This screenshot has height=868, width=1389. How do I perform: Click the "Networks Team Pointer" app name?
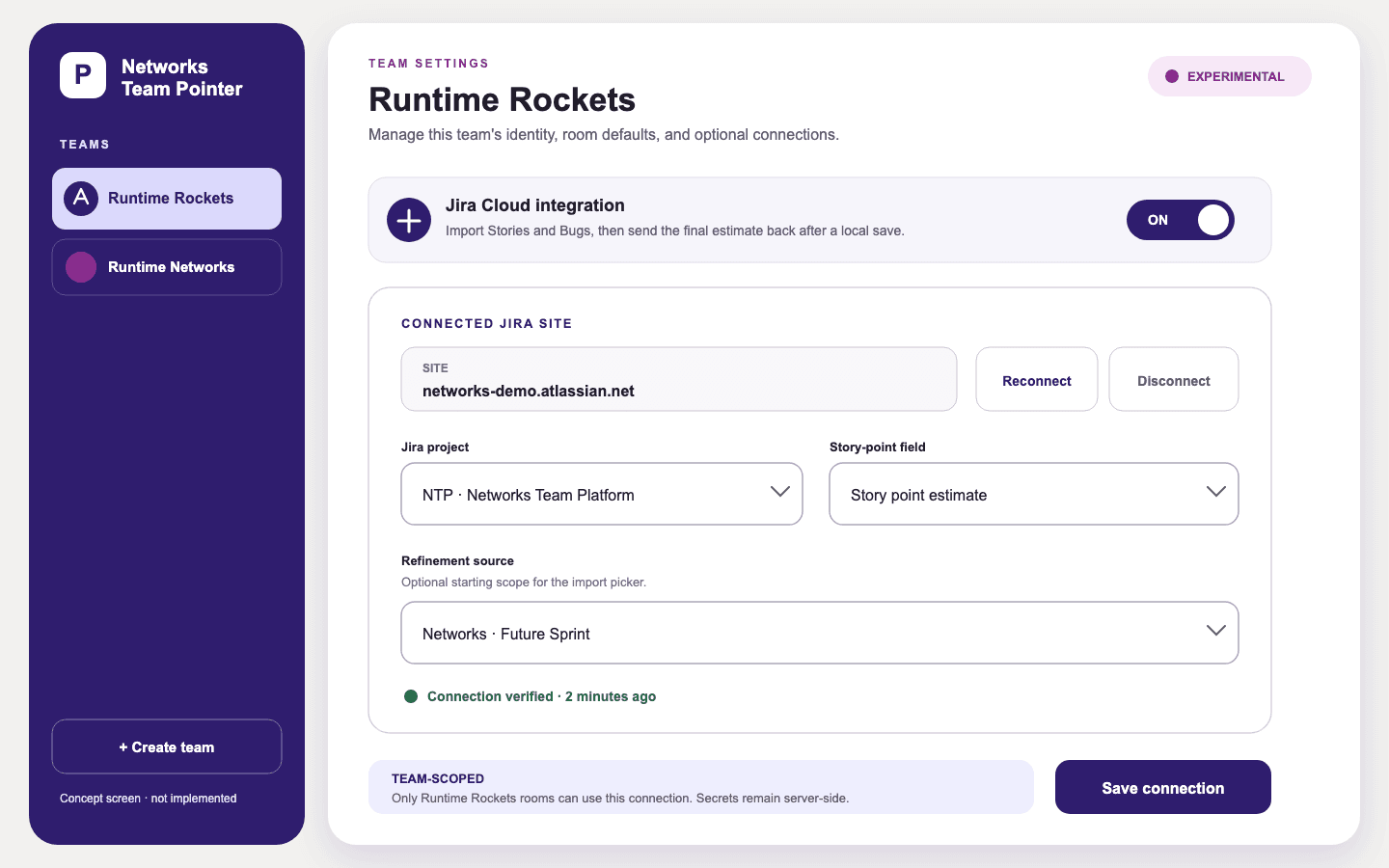click(182, 77)
